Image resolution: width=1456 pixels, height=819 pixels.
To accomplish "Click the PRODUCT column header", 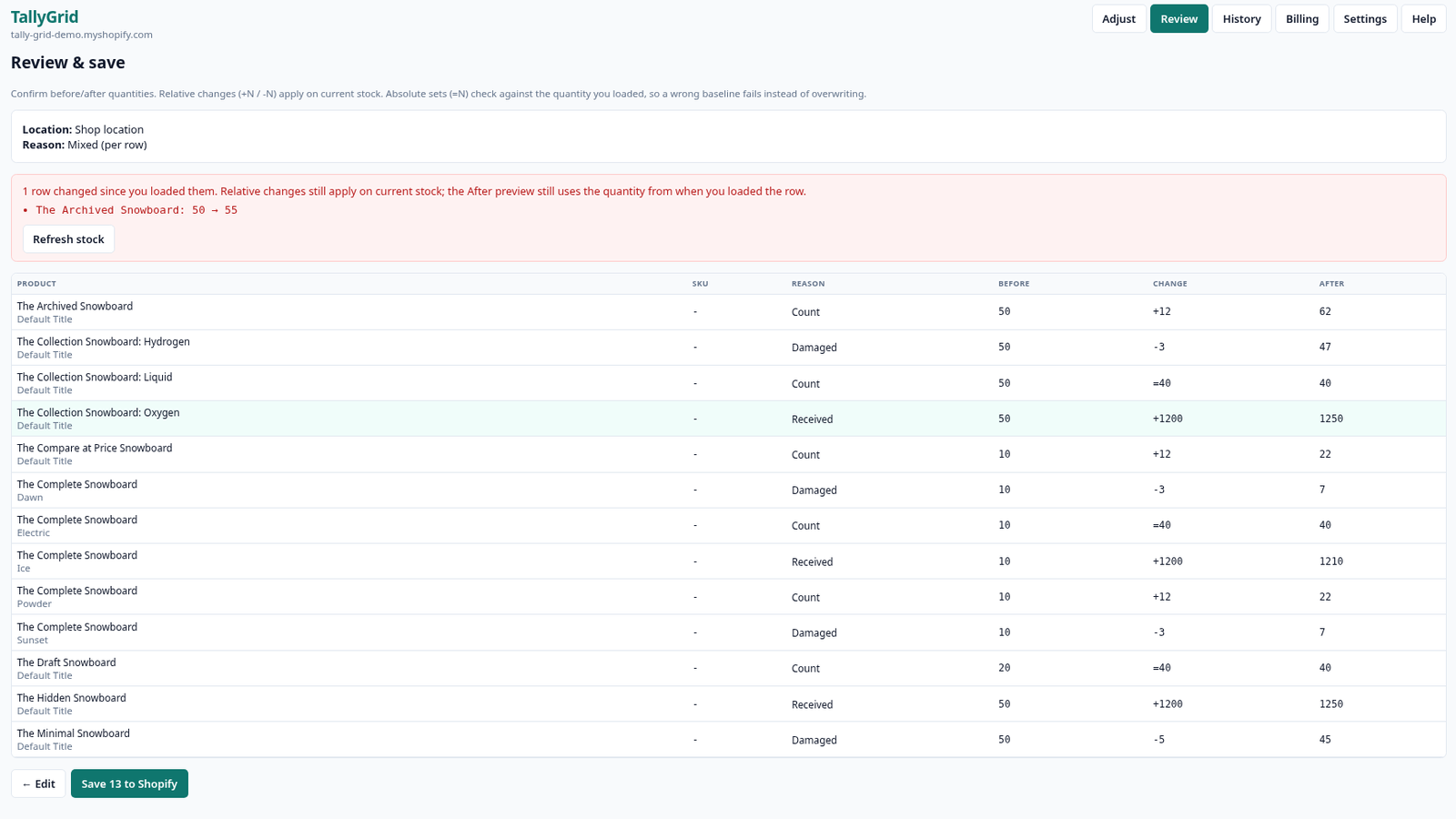I will 36,284.
